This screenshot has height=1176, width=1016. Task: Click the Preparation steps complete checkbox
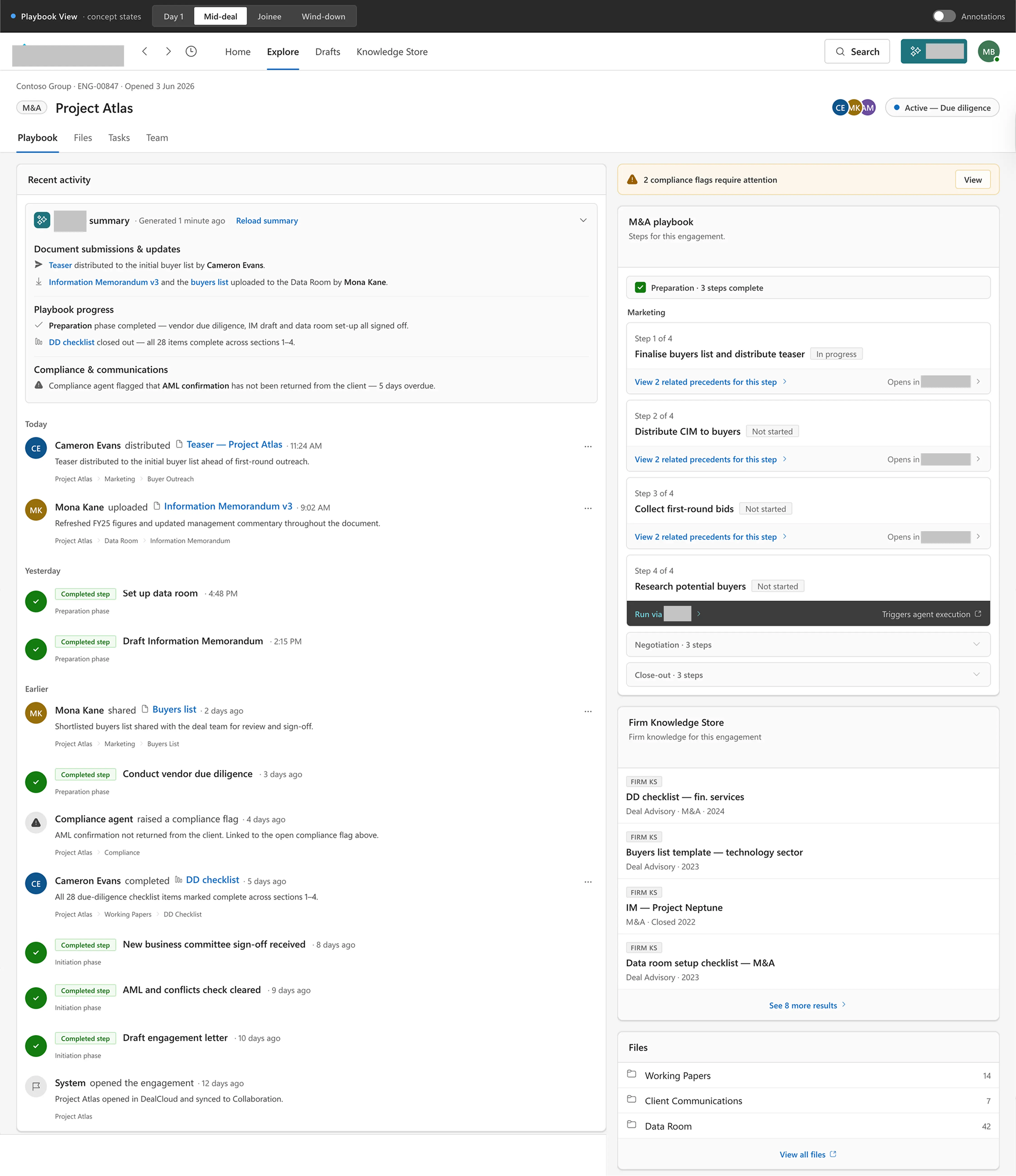tap(640, 288)
